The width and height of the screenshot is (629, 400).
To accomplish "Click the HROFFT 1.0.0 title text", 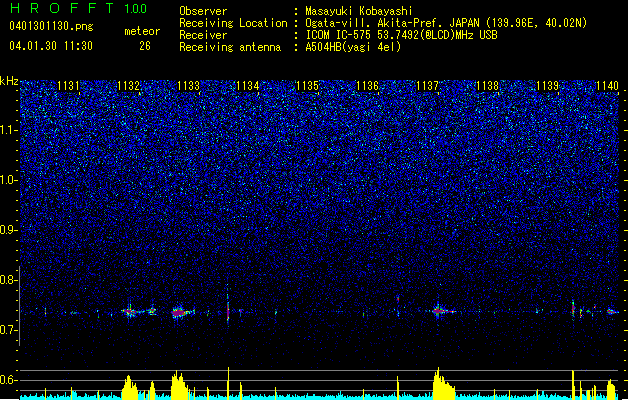I will [78, 8].
